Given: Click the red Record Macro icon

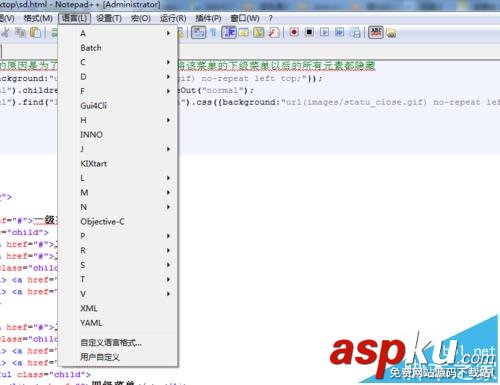Looking at the screenshot, I should point(294,32).
